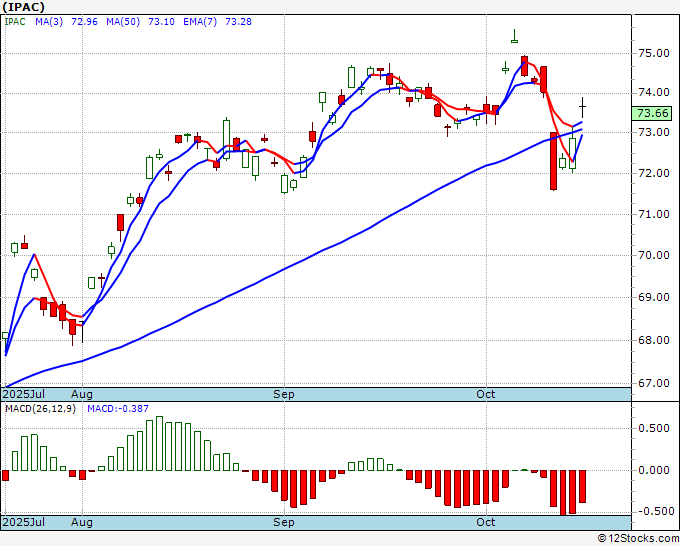
Task: Click the 67.00 price axis label
Action: 654,383
